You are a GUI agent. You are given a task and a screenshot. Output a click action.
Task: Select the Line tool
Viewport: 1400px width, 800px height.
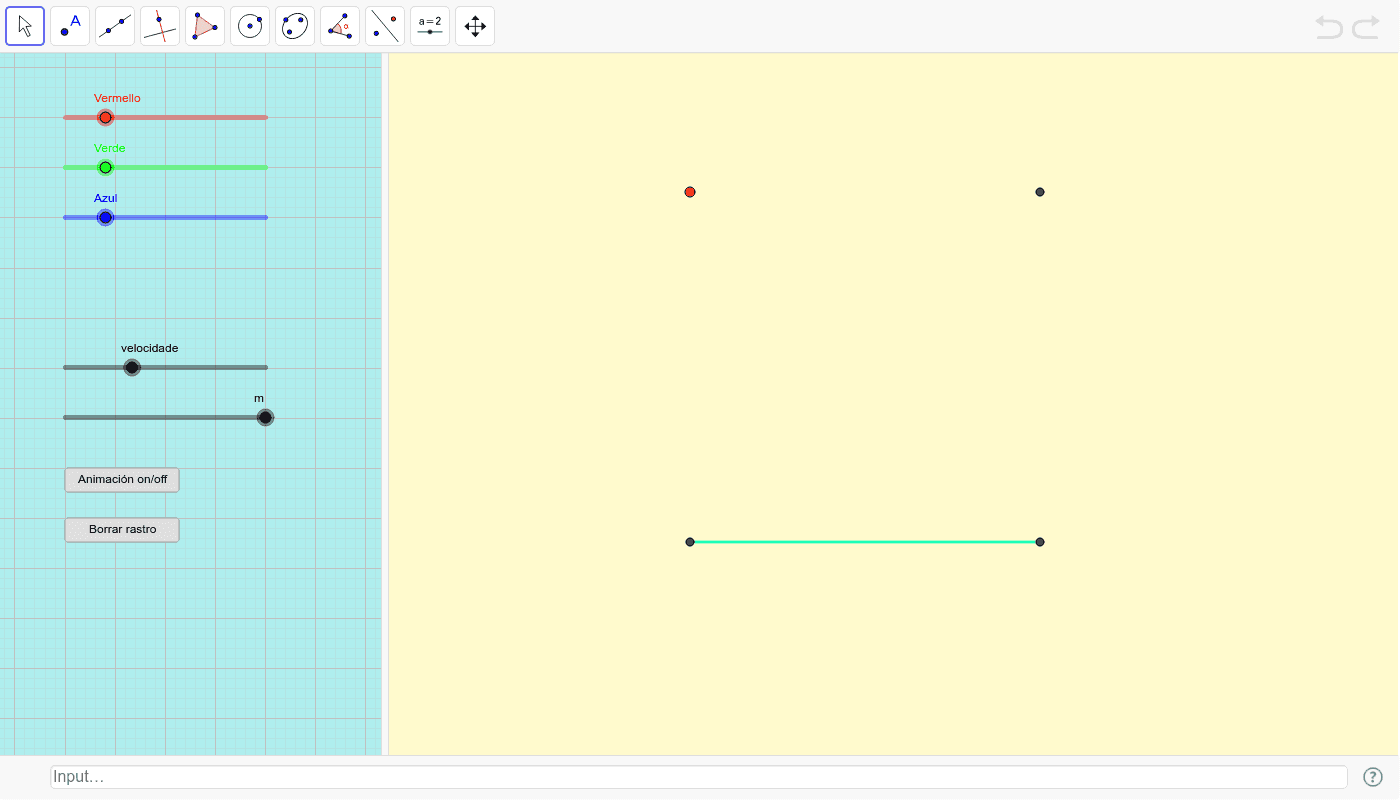[x=114, y=25]
